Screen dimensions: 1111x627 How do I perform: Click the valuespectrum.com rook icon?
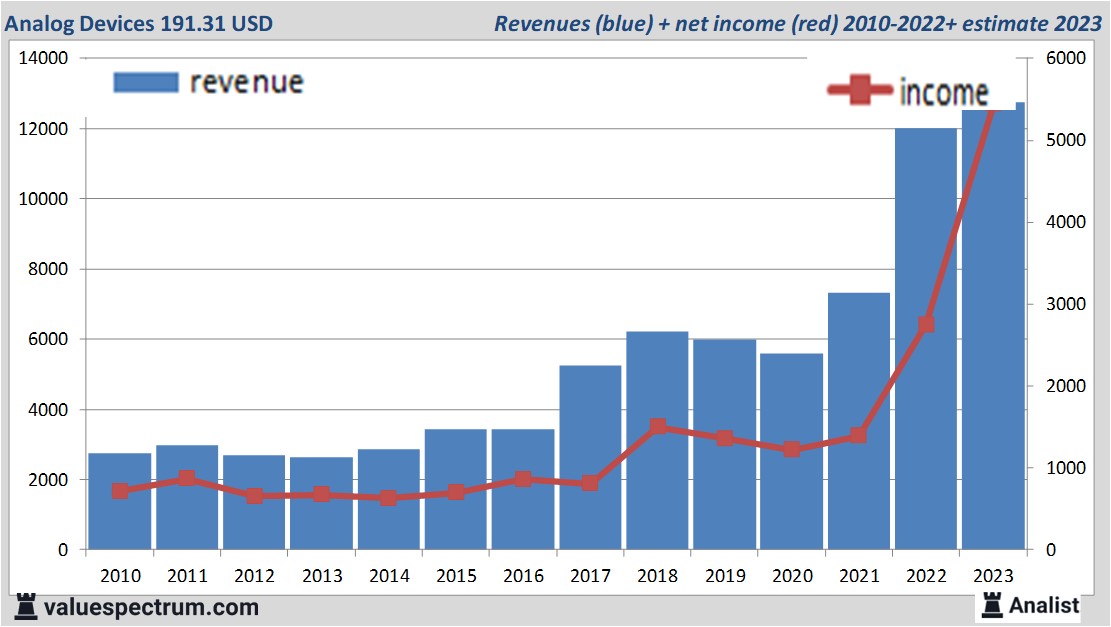(x=25, y=606)
